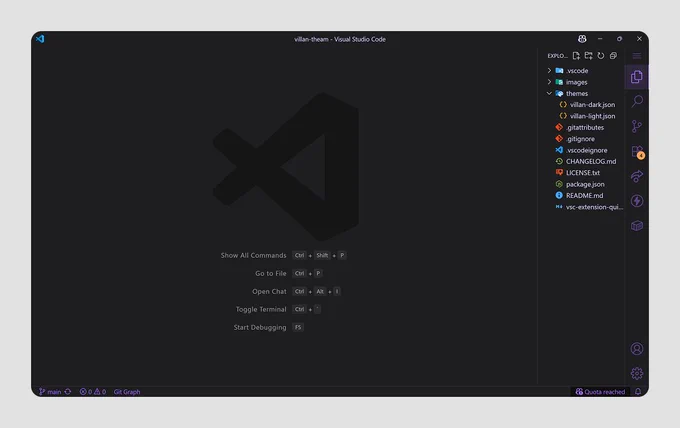This screenshot has height=428, width=680.
Task: Click the New Folder icon in Explorer header
Action: point(588,56)
